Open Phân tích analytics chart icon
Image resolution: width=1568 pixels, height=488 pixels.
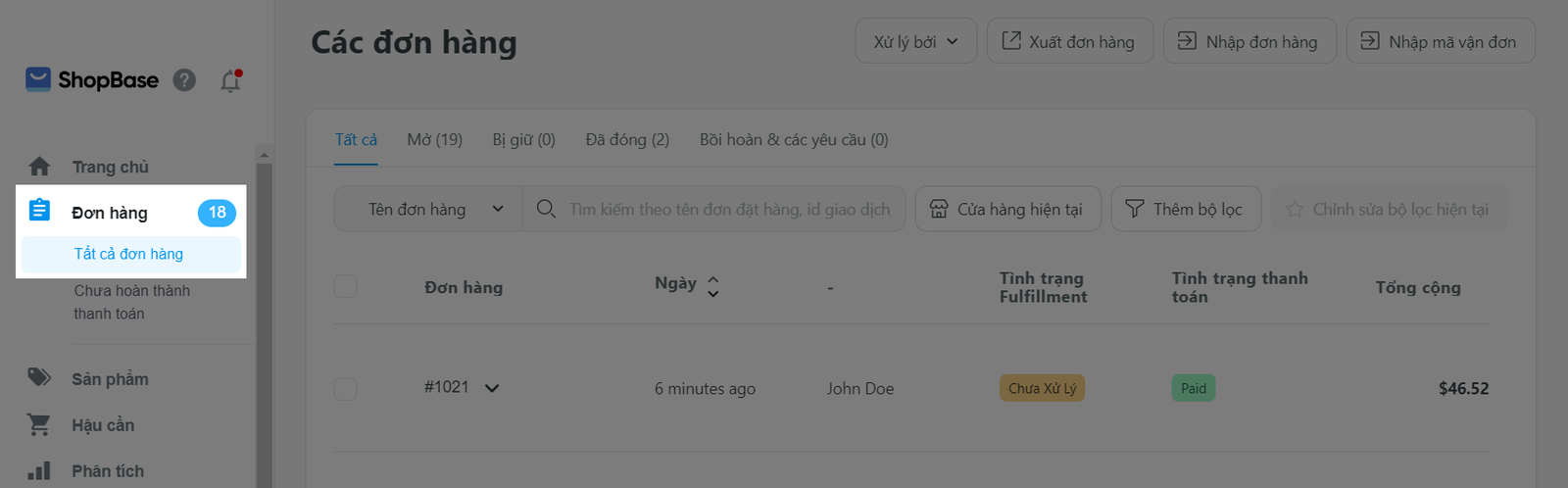39,470
